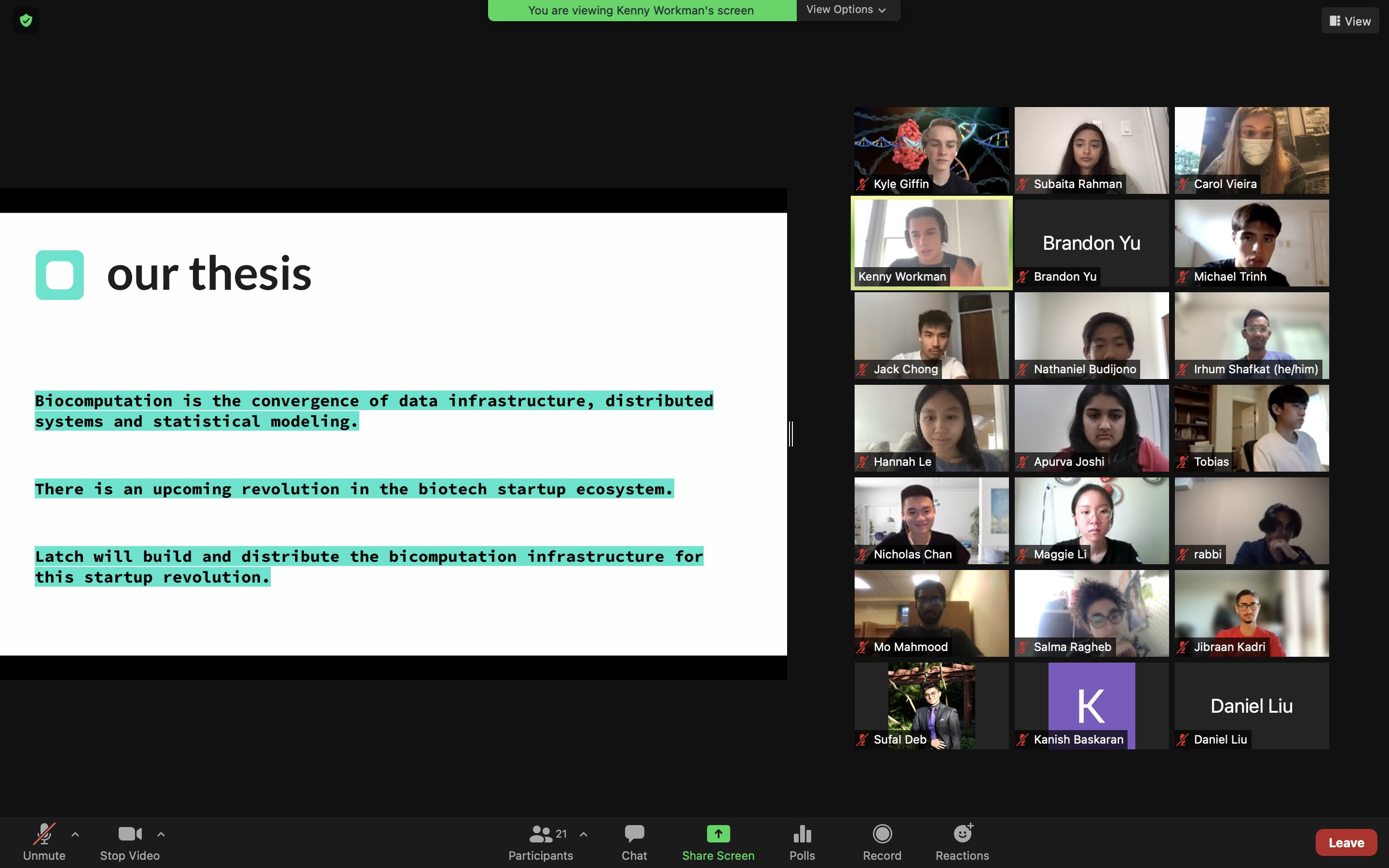Expand the chevron beside Participants
The image size is (1389, 868).
[584, 834]
